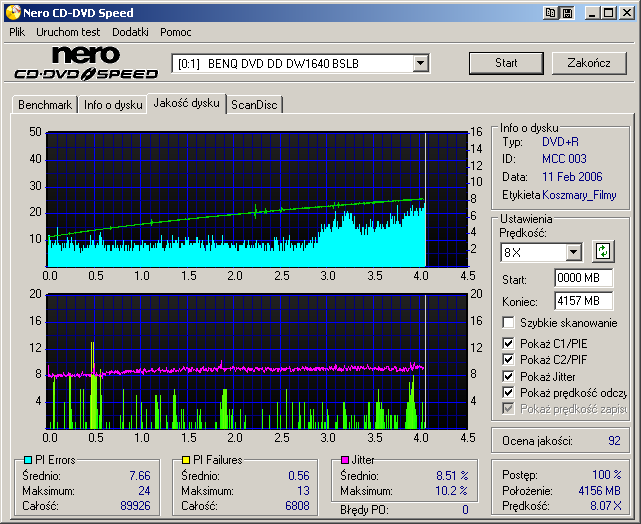Click the Położenie value 4156 MB
Viewport: 641px width, 524px height.
click(x=599, y=491)
